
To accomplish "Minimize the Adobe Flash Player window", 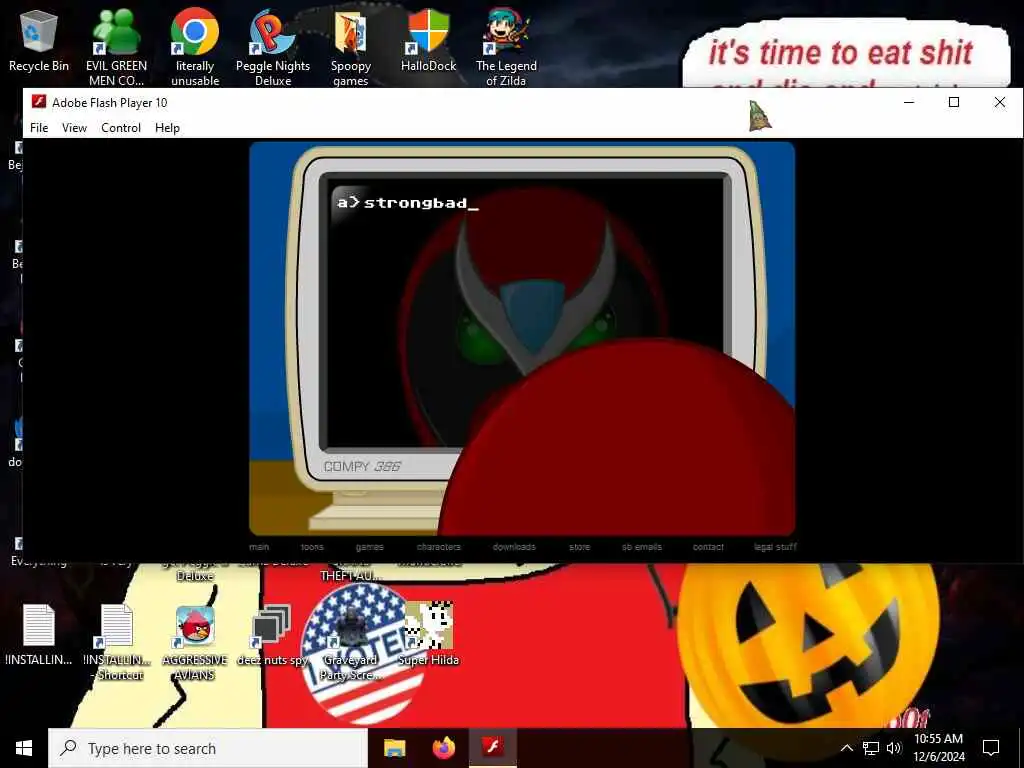I will coord(908,103).
